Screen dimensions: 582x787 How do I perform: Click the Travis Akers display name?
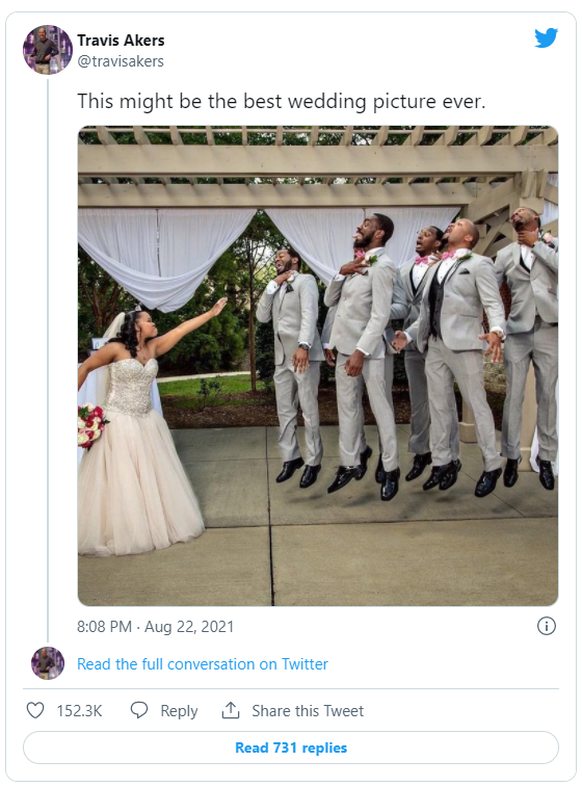pos(120,40)
